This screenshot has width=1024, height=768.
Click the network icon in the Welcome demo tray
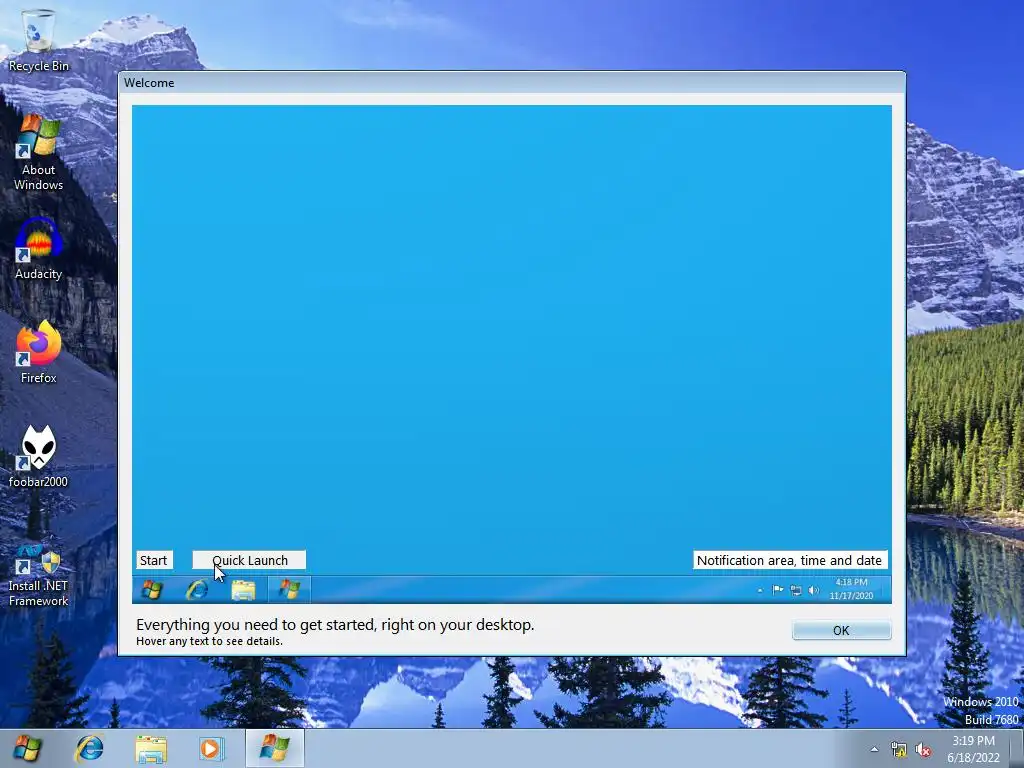[795, 590]
